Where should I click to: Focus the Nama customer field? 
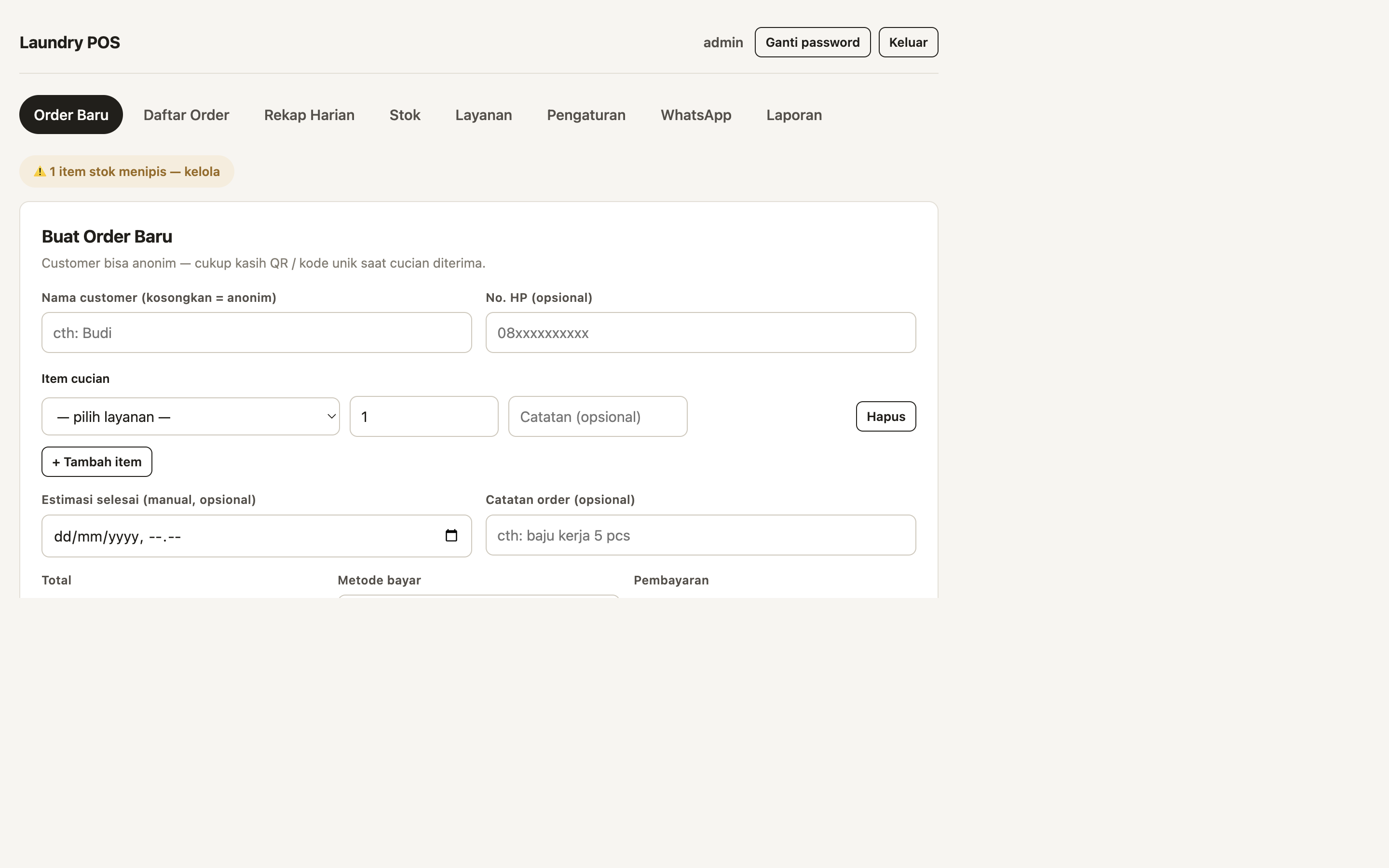click(257, 332)
